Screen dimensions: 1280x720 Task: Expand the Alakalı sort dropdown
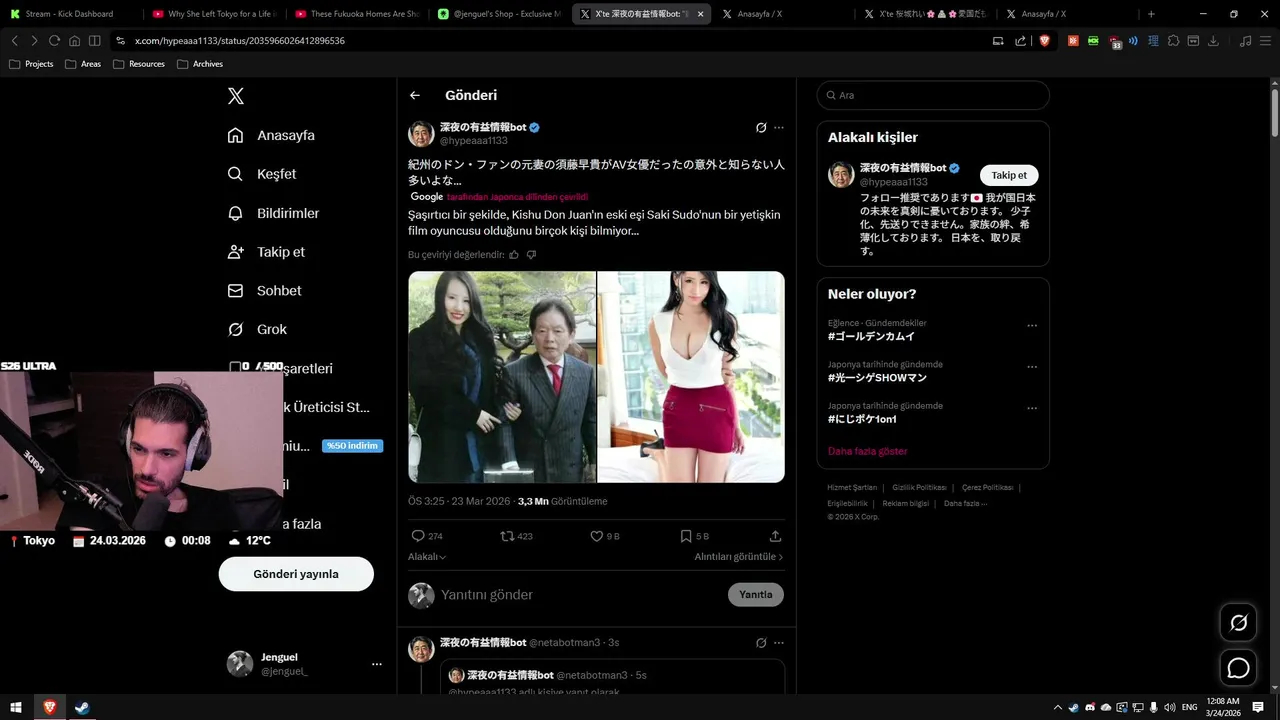[427, 557]
